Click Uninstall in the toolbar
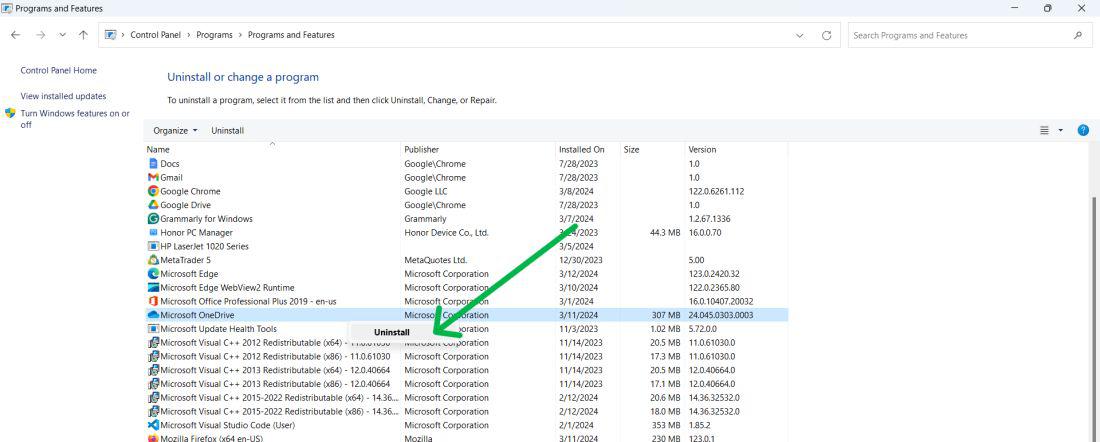This screenshot has width=1100, height=442. pyautogui.click(x=228, y=130)
